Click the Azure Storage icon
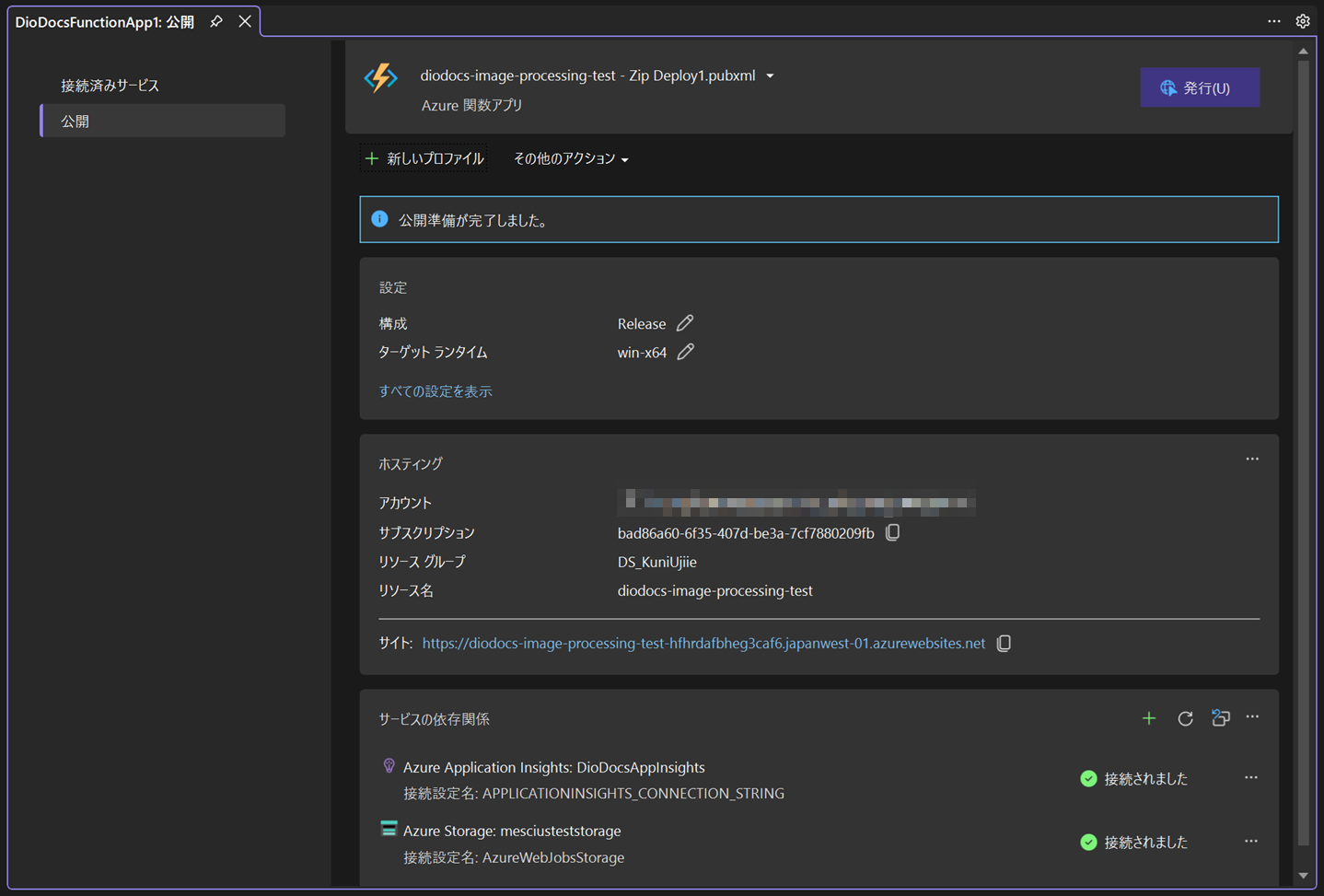 389,829
